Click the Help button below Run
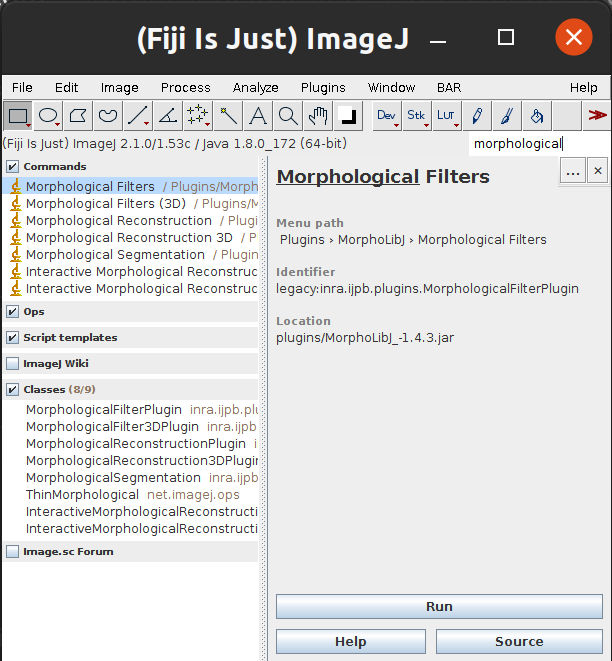The image size is (612, 661). (351, 641)
